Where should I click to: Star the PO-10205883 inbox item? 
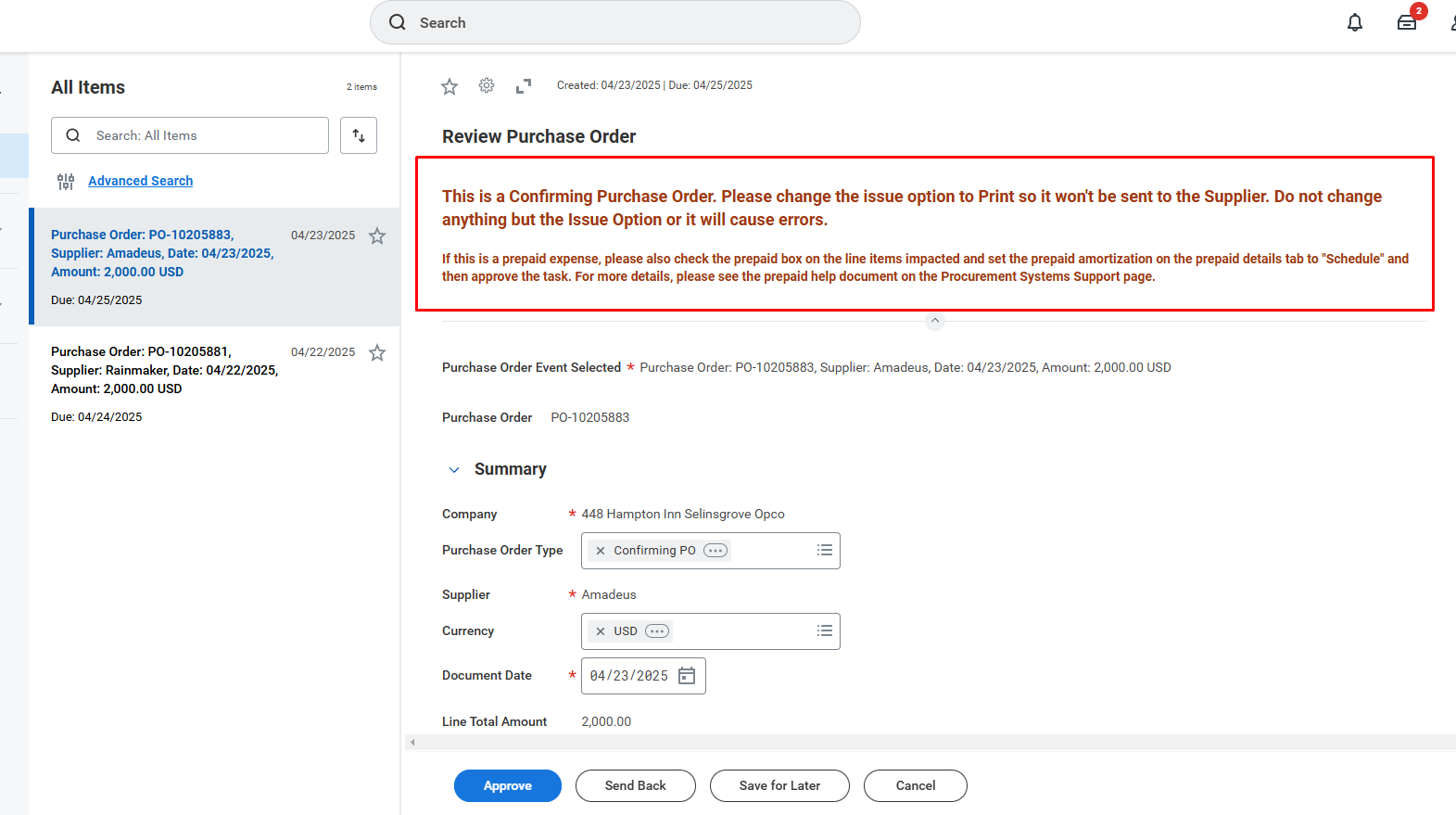pos(377,236)
